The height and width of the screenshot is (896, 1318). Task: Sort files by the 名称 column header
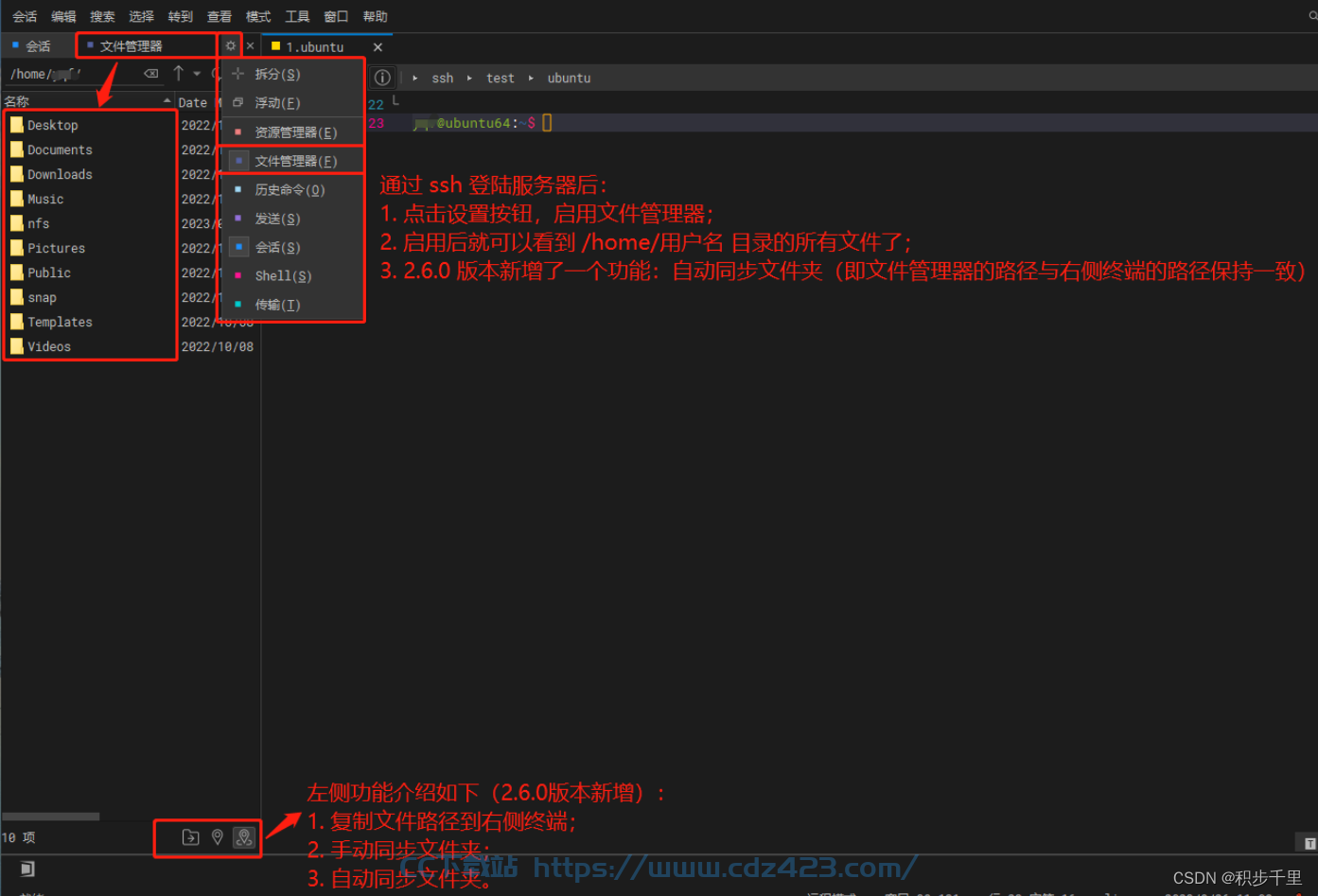tap(87, 101)
